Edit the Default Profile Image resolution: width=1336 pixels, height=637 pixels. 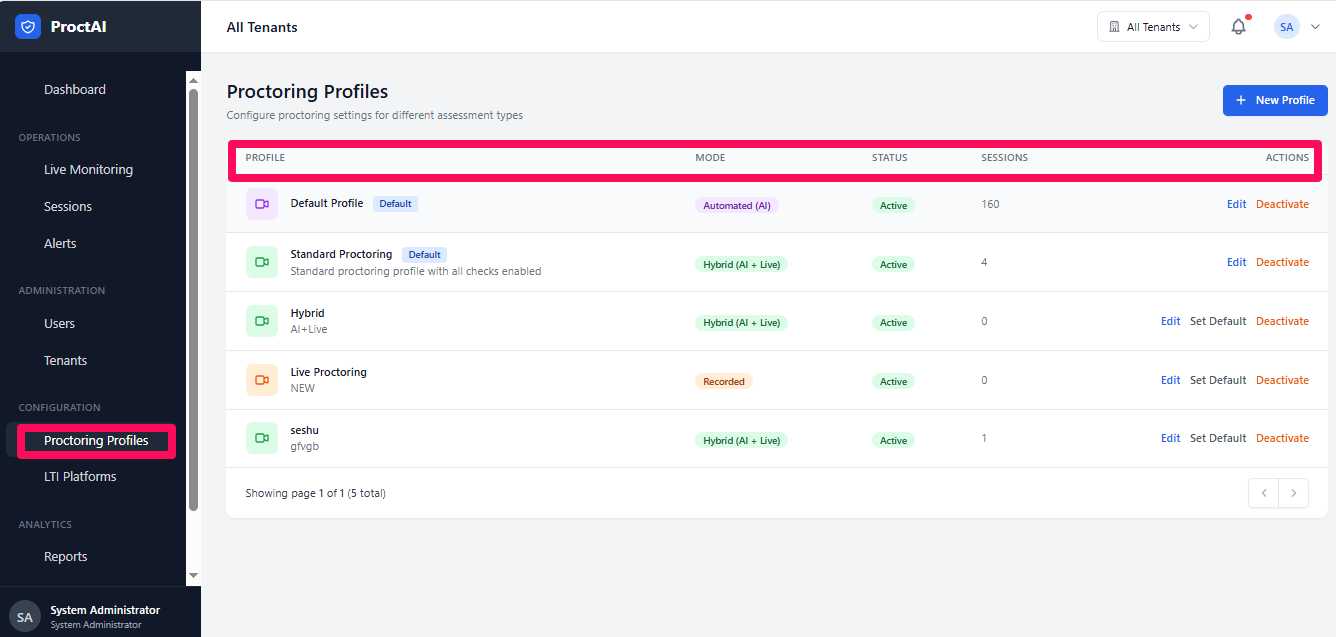pyautogui.click(x=1237, y=204)
